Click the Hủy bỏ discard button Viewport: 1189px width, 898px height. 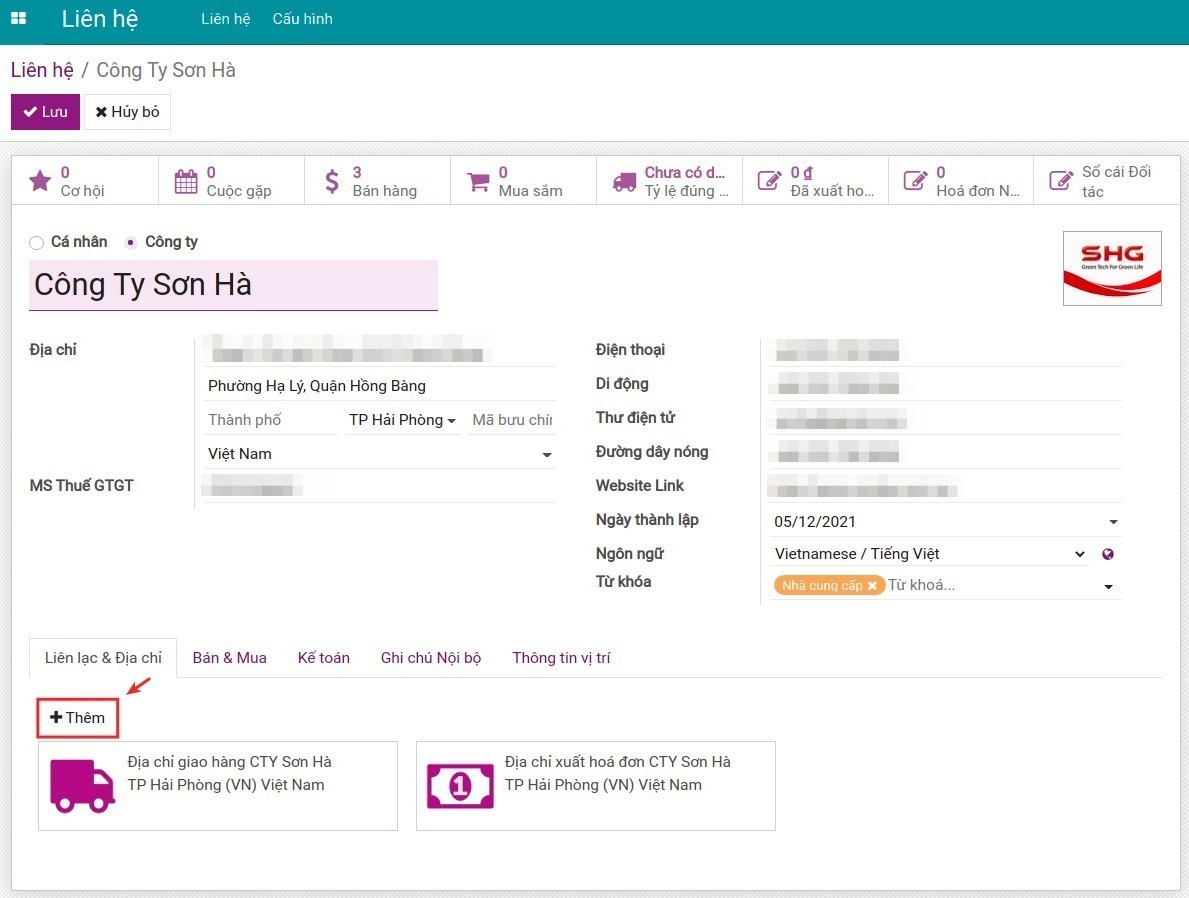(x=127, y=112)
